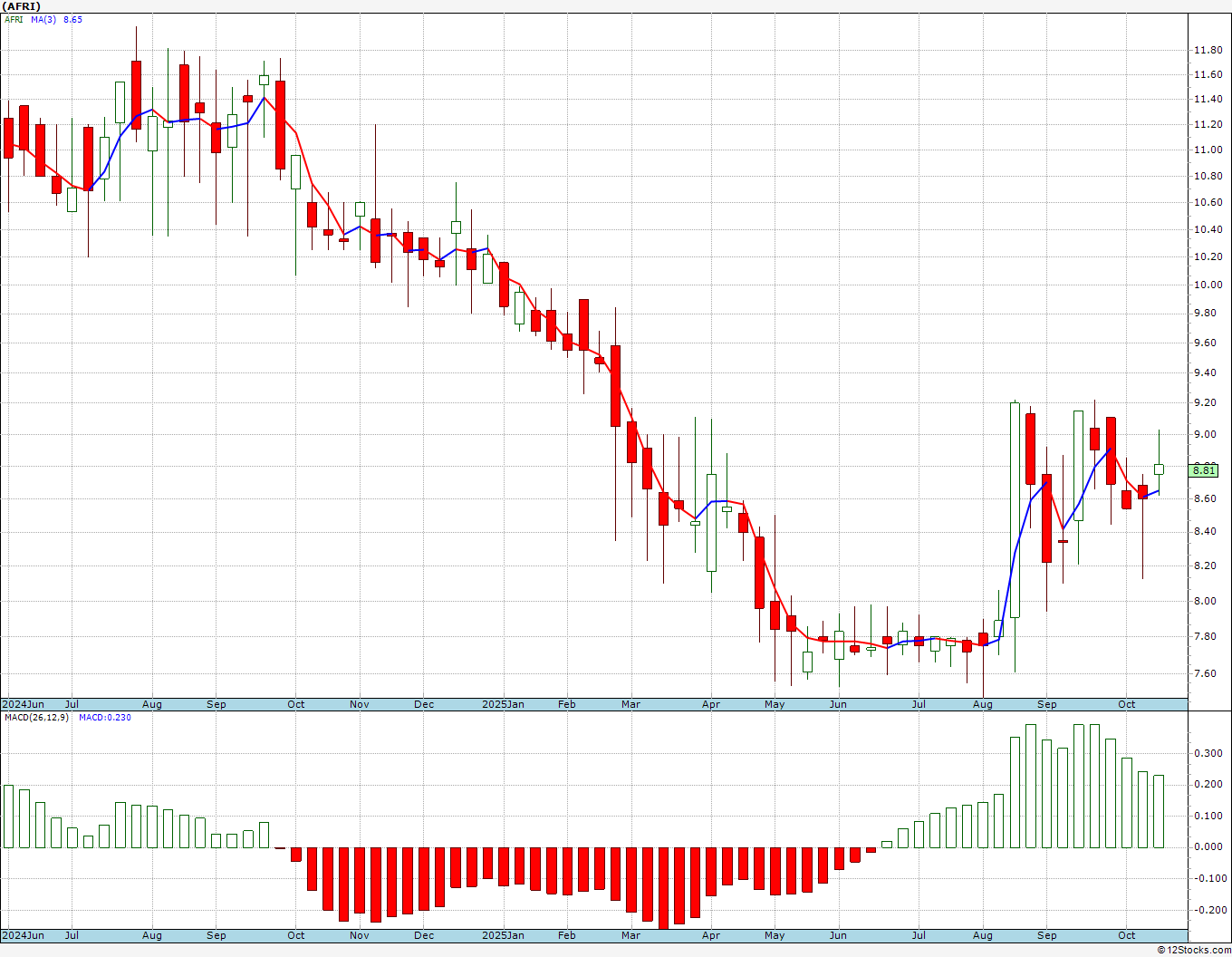1232x957 pixels.
Task: Click the 11.80 price axis label
Action: [x=1208, y=50]
